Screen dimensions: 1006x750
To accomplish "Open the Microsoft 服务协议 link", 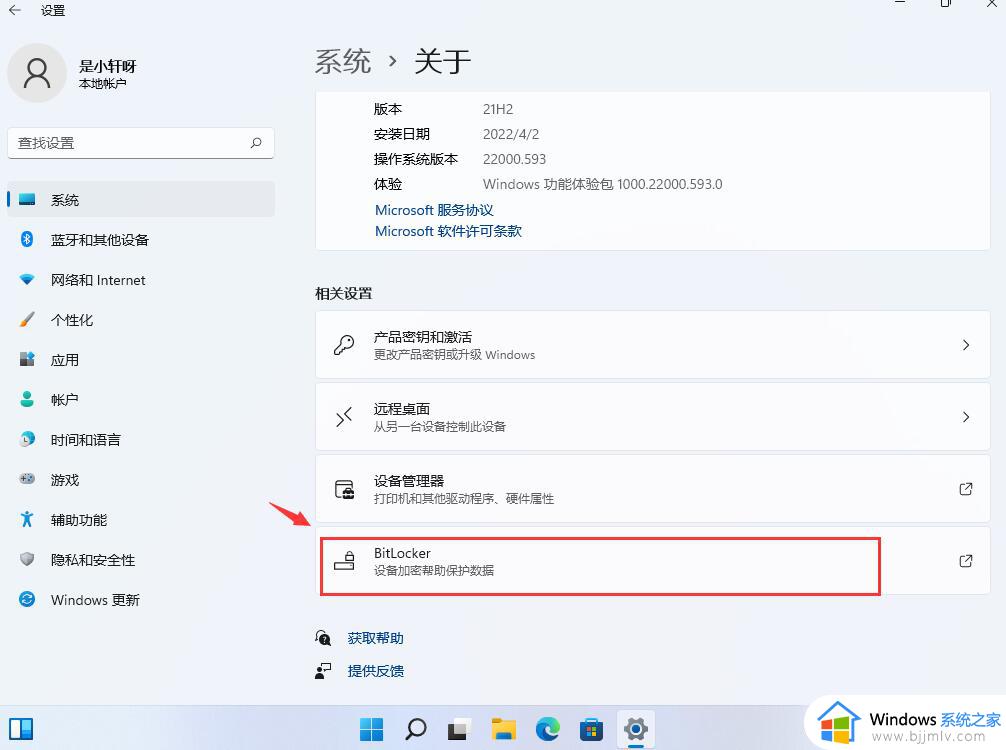I will click(x=434, y=210).
